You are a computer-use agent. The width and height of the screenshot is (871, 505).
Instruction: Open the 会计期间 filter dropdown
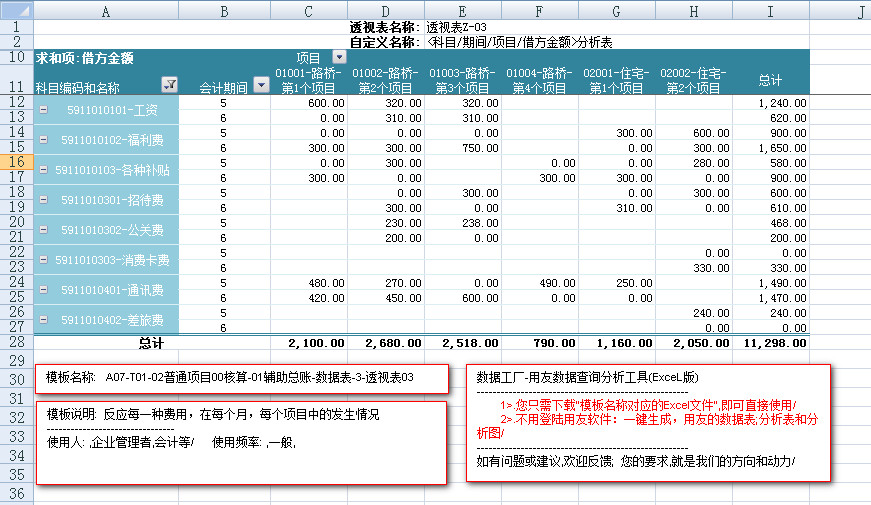(261, 86)
